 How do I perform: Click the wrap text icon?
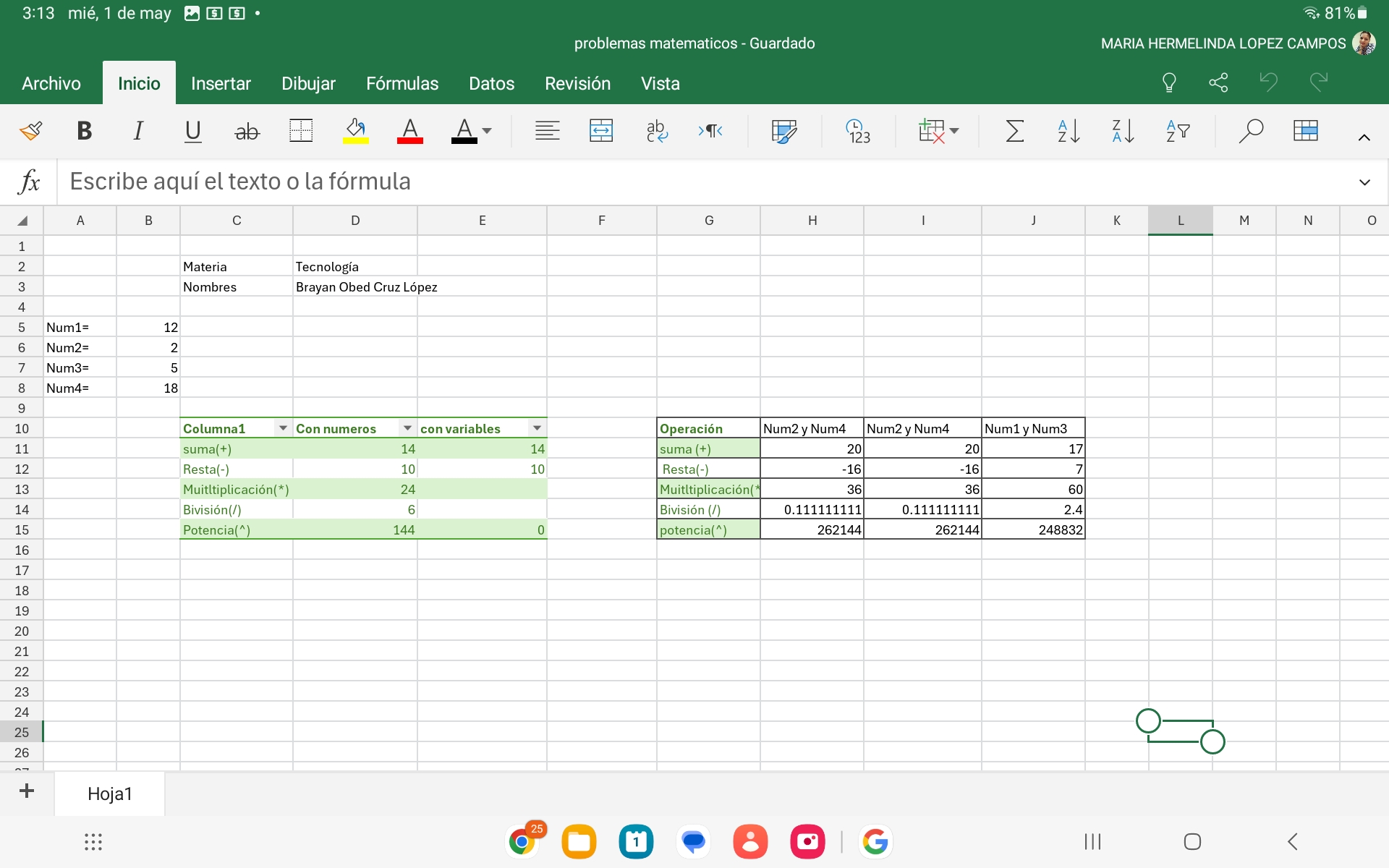coord(657,131)
